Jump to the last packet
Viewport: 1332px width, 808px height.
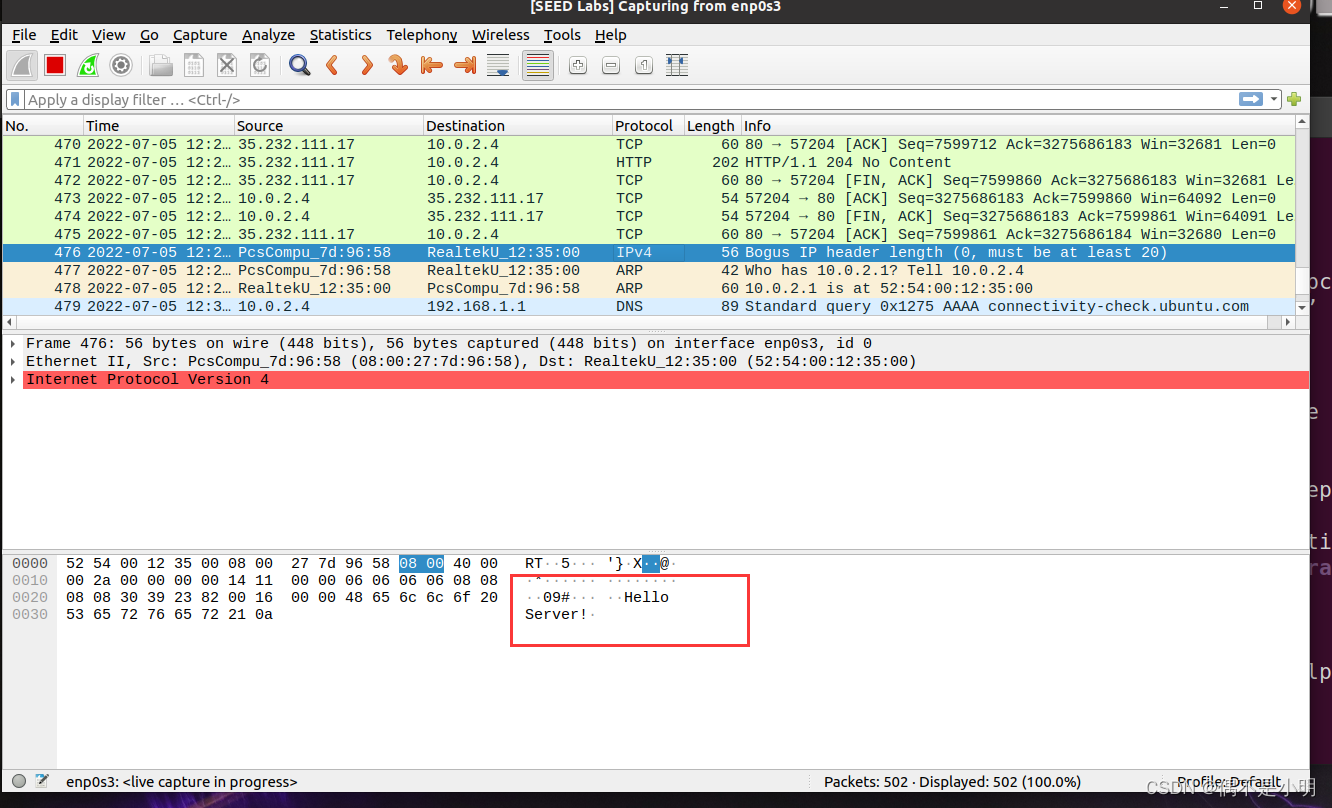point(464,64)
